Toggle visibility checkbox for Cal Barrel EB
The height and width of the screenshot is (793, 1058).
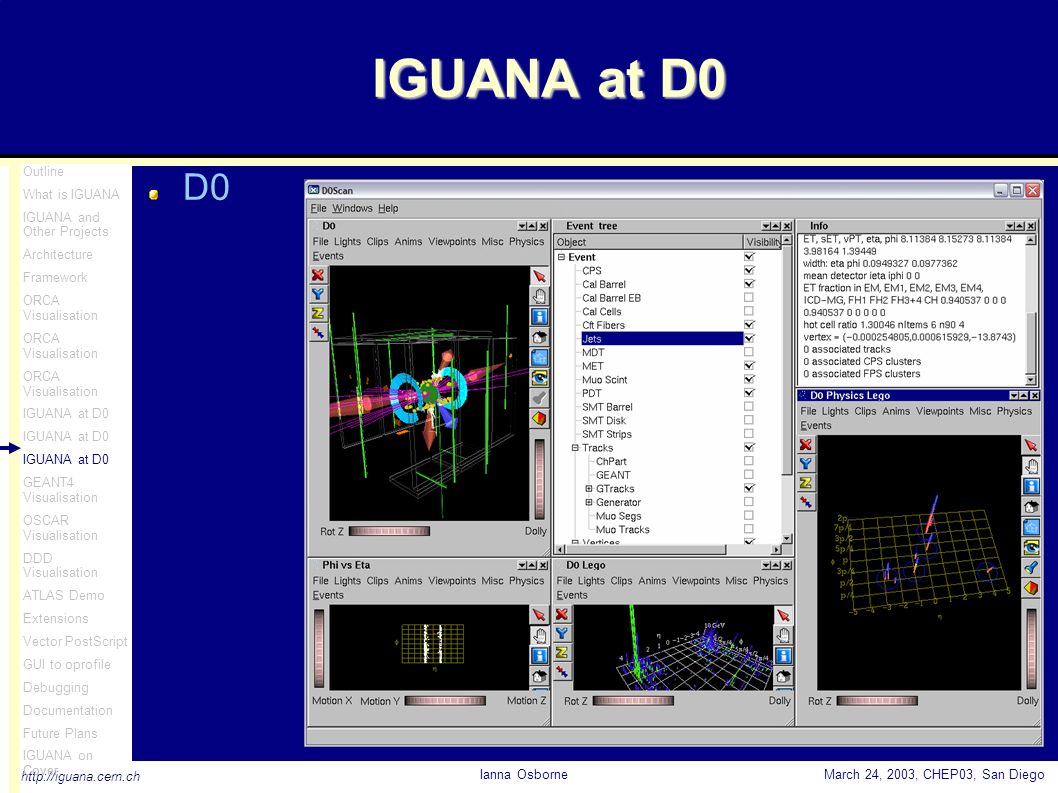tap(749, 297)
